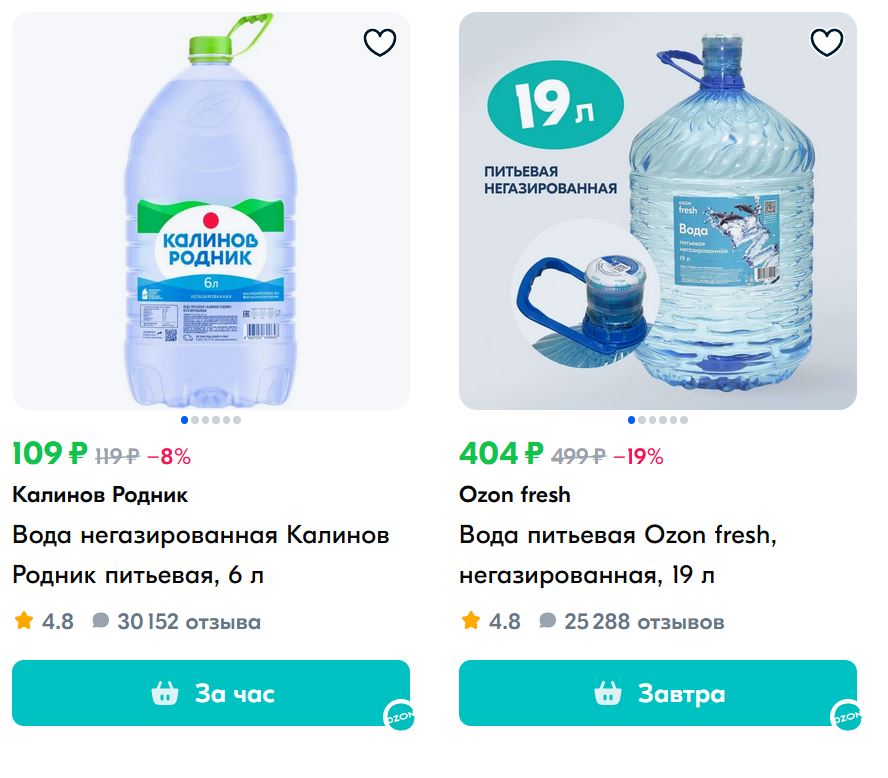
Task: Click the basket icon in Завтра button
Action: point(608,693)
